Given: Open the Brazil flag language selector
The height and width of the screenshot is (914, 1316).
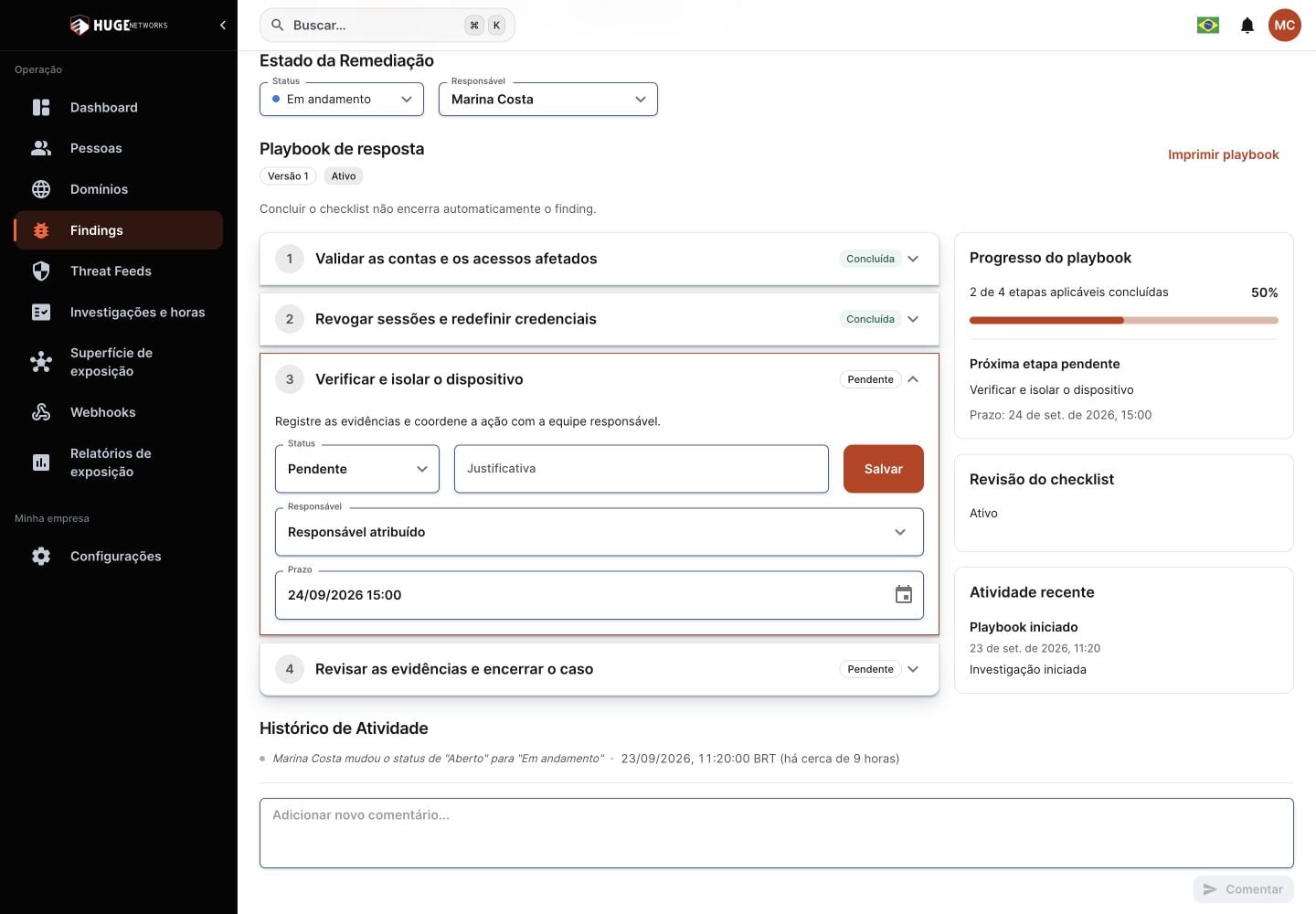Looking at the screenshot, I should click(x=1208, y=26).
